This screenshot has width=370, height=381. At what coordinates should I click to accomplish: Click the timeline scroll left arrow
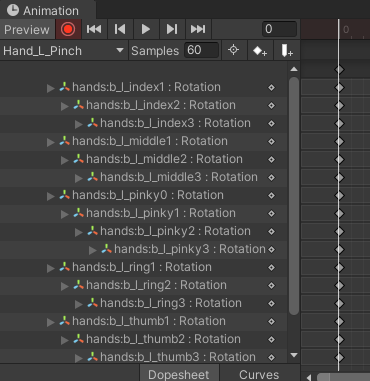(309, 377)
